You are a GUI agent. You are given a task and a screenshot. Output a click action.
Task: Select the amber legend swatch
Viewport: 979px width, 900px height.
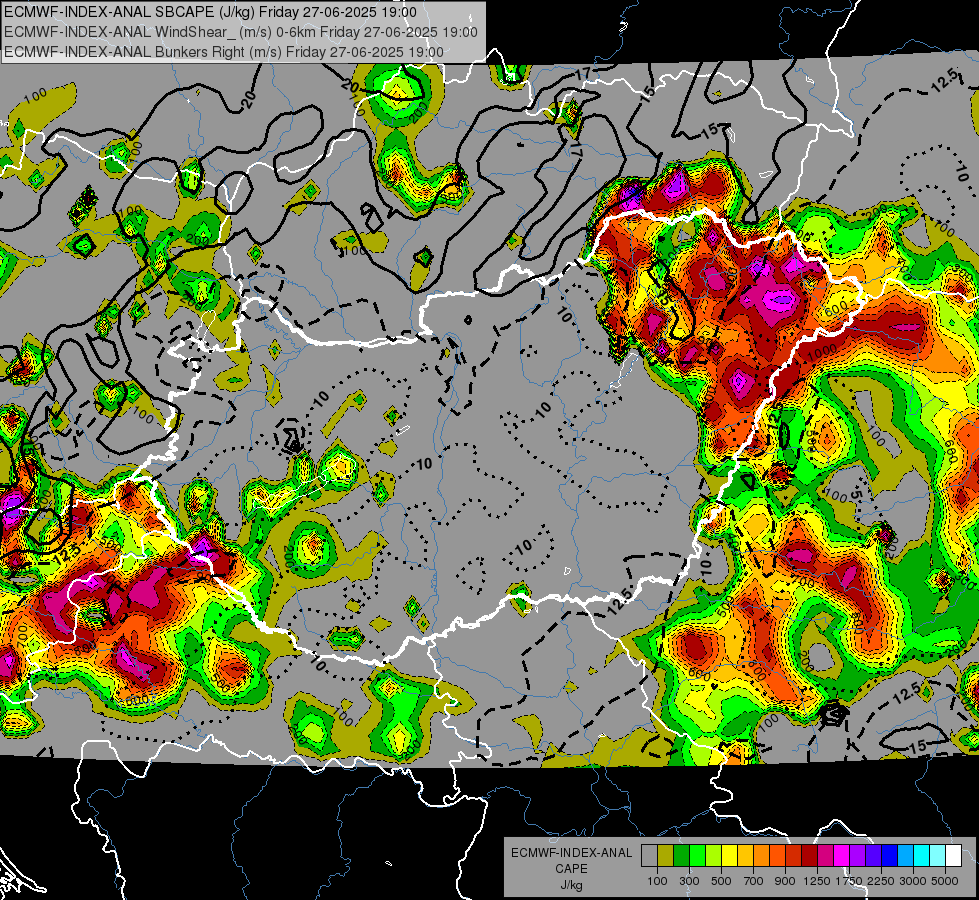tap(746, 855)
